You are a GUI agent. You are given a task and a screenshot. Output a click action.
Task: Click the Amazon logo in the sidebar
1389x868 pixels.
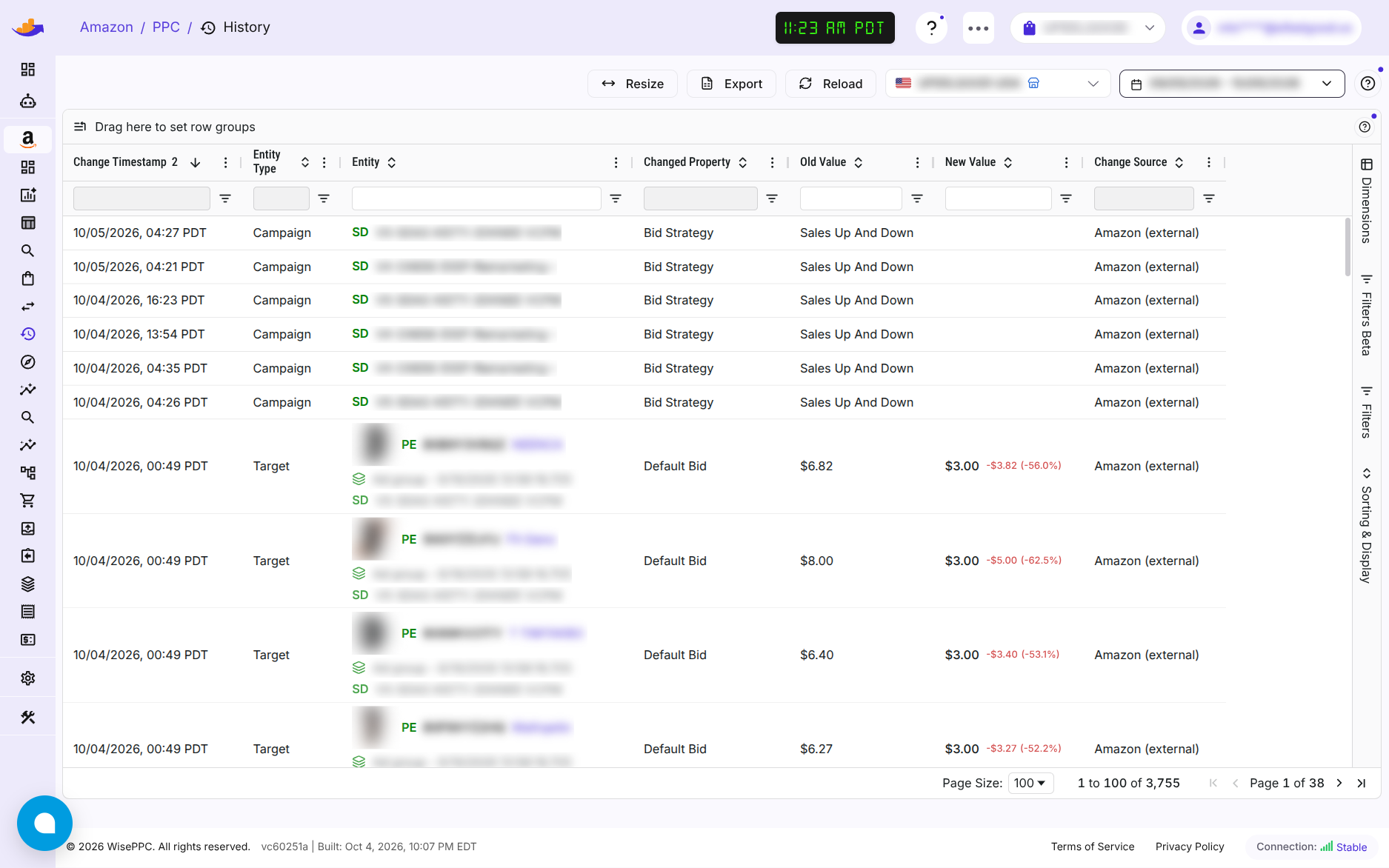27,139
